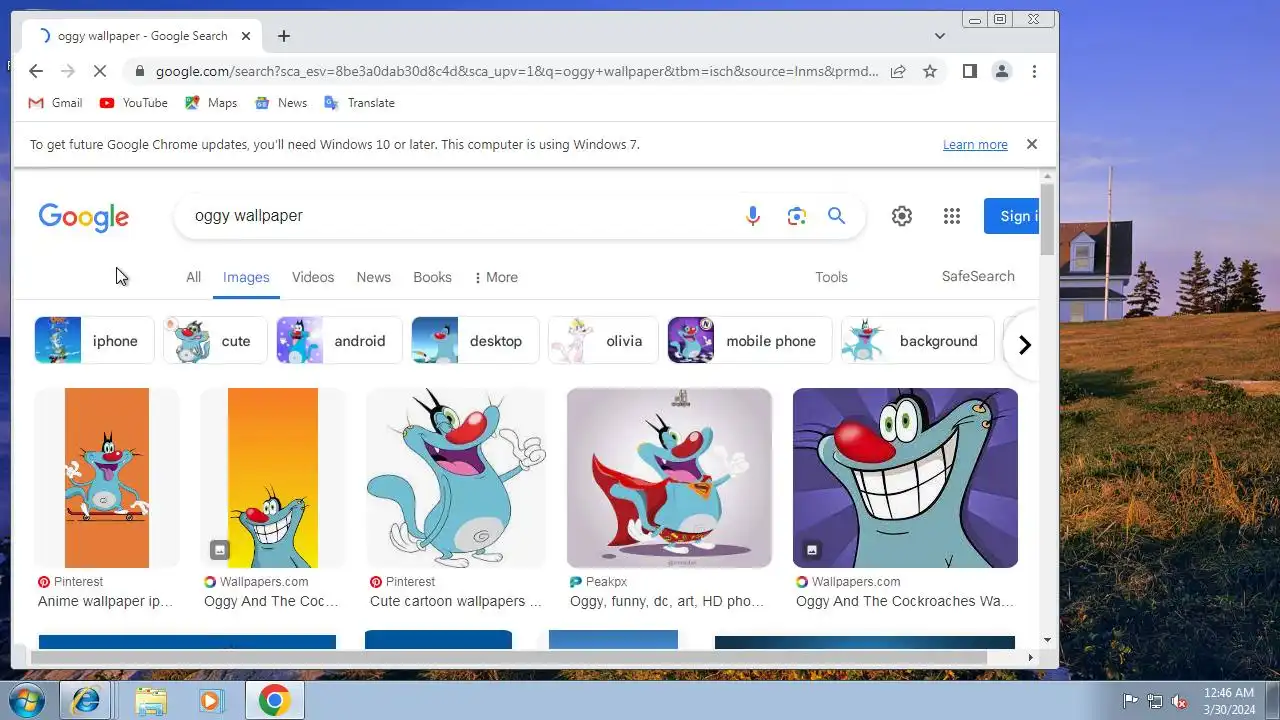Open Gmail bookmark

(55, 103)
